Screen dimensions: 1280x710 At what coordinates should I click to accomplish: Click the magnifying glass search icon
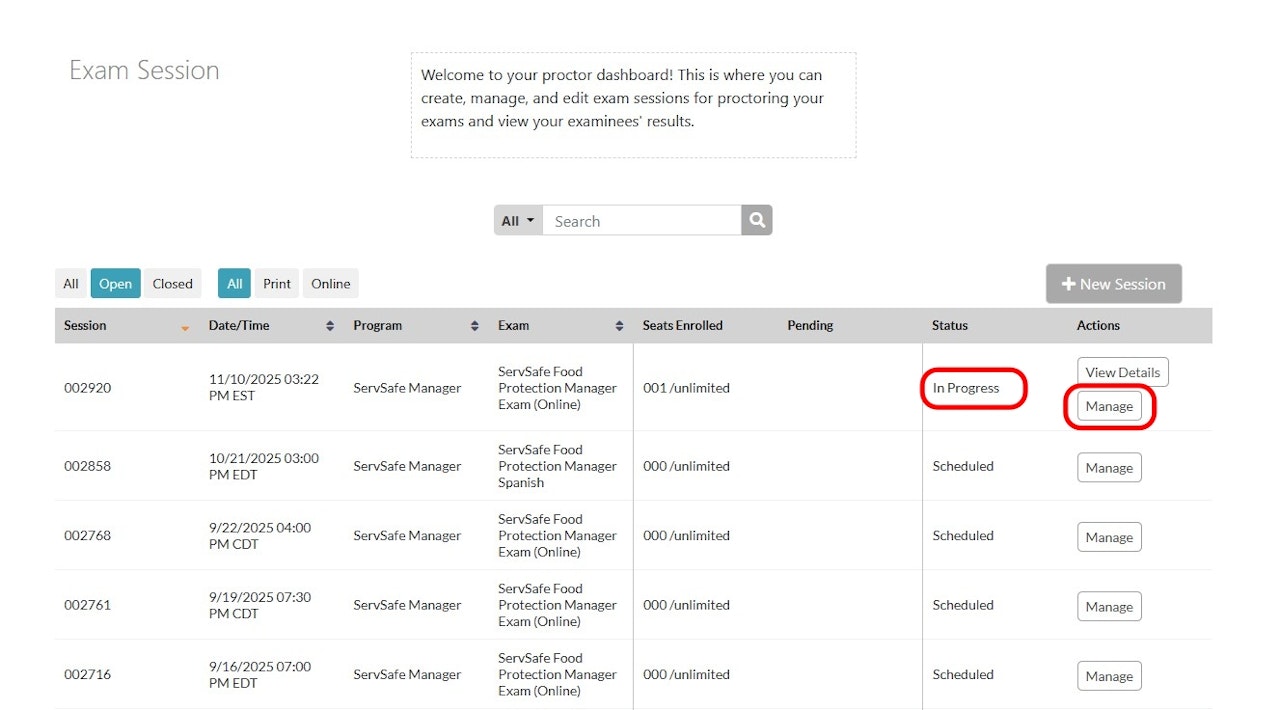[757, 221]
